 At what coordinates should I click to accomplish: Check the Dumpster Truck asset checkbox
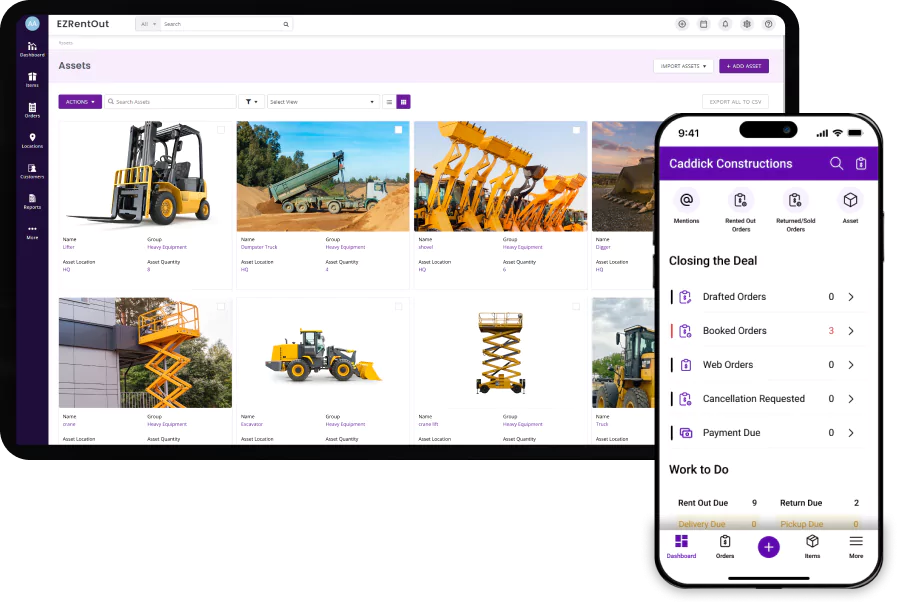pos(398,130)
